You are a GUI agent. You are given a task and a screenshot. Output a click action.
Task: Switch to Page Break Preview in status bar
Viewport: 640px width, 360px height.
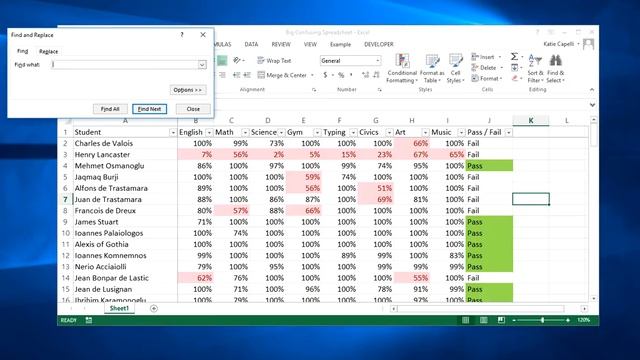tap(501, 320)
